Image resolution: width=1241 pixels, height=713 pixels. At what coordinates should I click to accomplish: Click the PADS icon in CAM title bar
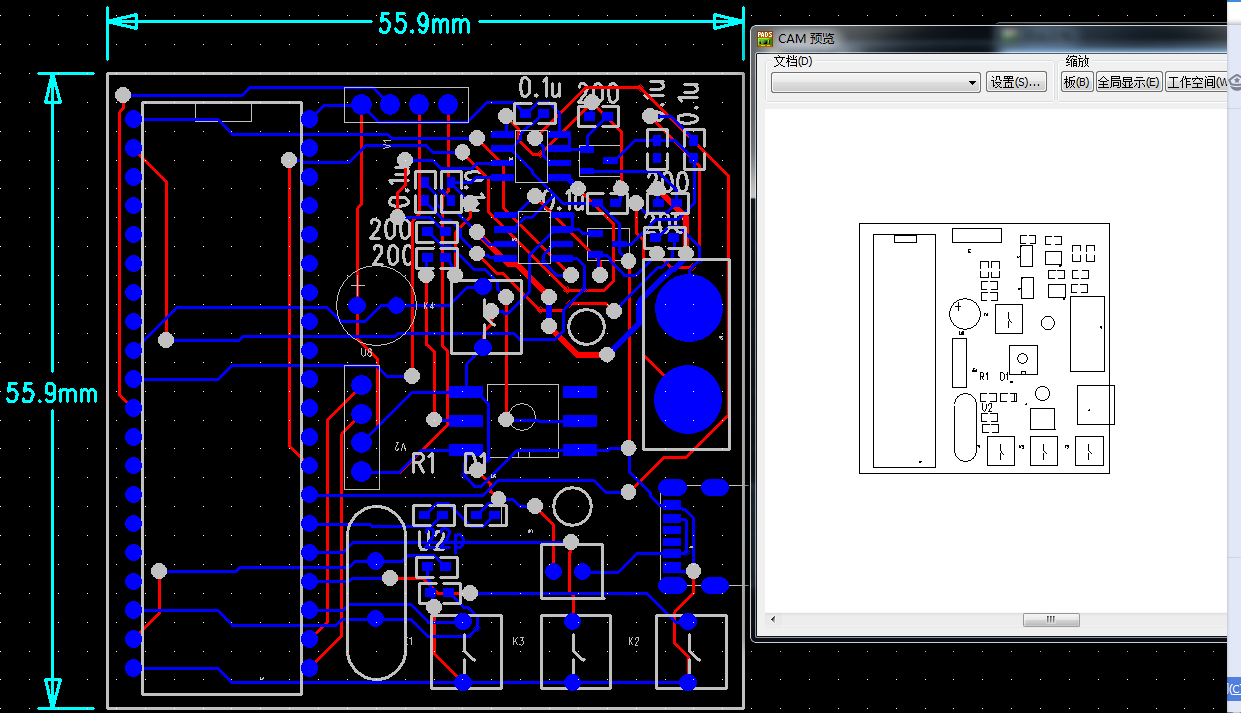click(765, 38)
